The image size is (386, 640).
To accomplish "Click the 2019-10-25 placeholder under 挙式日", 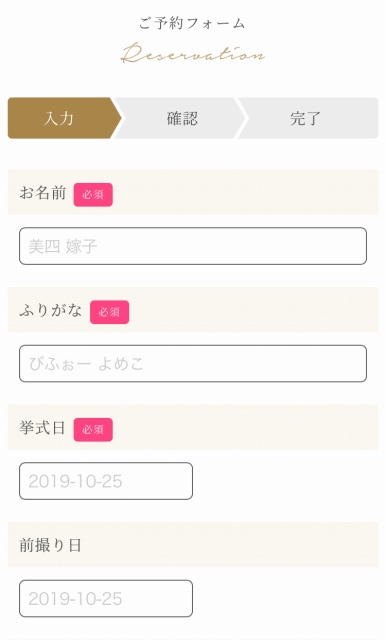I will pyautogui.click(x=75, y=481).
